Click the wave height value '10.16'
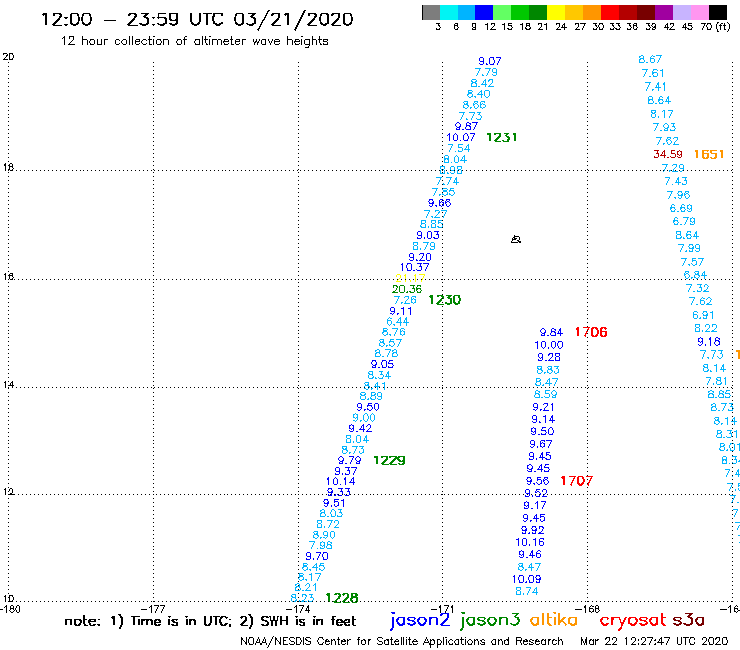The height and width of the screenshot is (650, 740). pyautogui.click(x=530, y=542)
